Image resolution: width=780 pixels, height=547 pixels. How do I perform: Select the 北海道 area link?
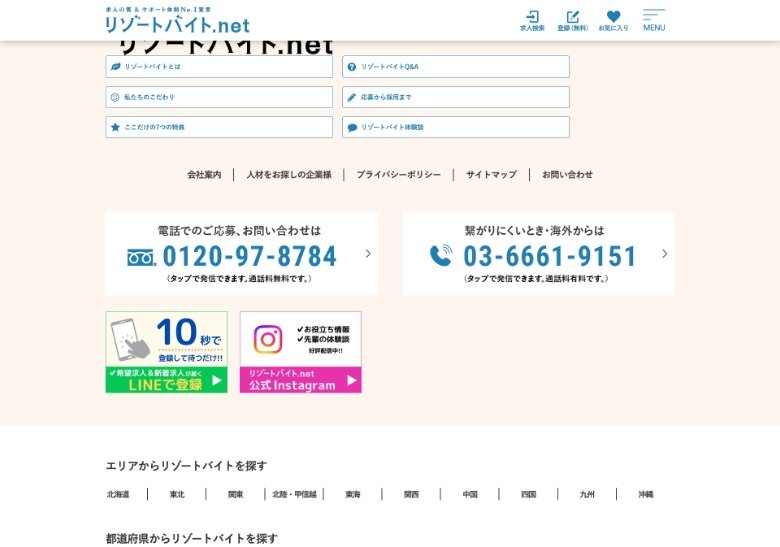pyautogui.click(x=118, y=494)
